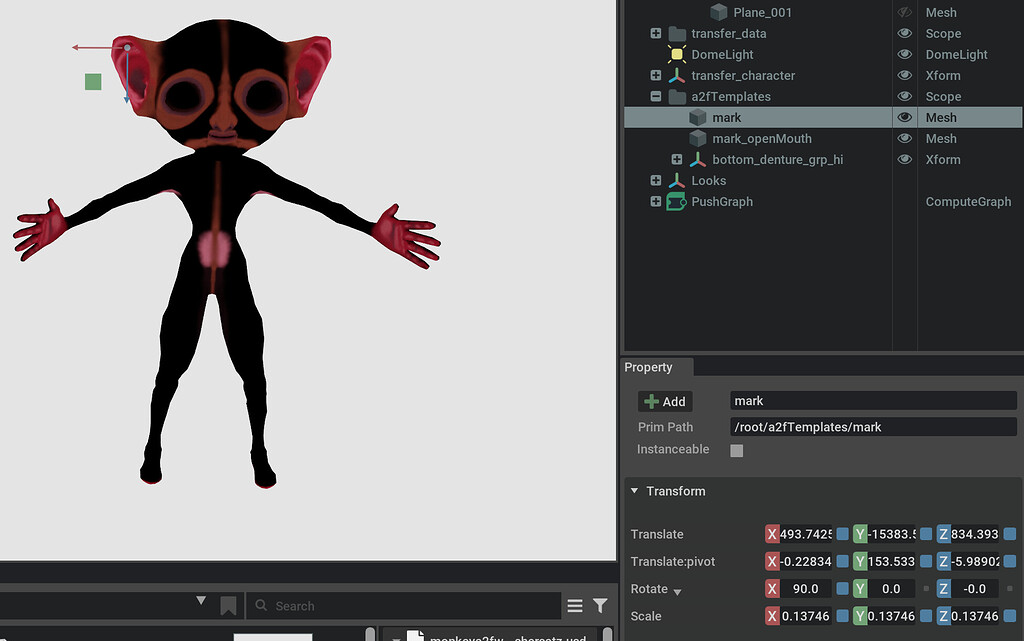This screenshot has height=641, width=1024.
Task: Expand the Looks node with its plus button
Action: click(x=655, y=180)
